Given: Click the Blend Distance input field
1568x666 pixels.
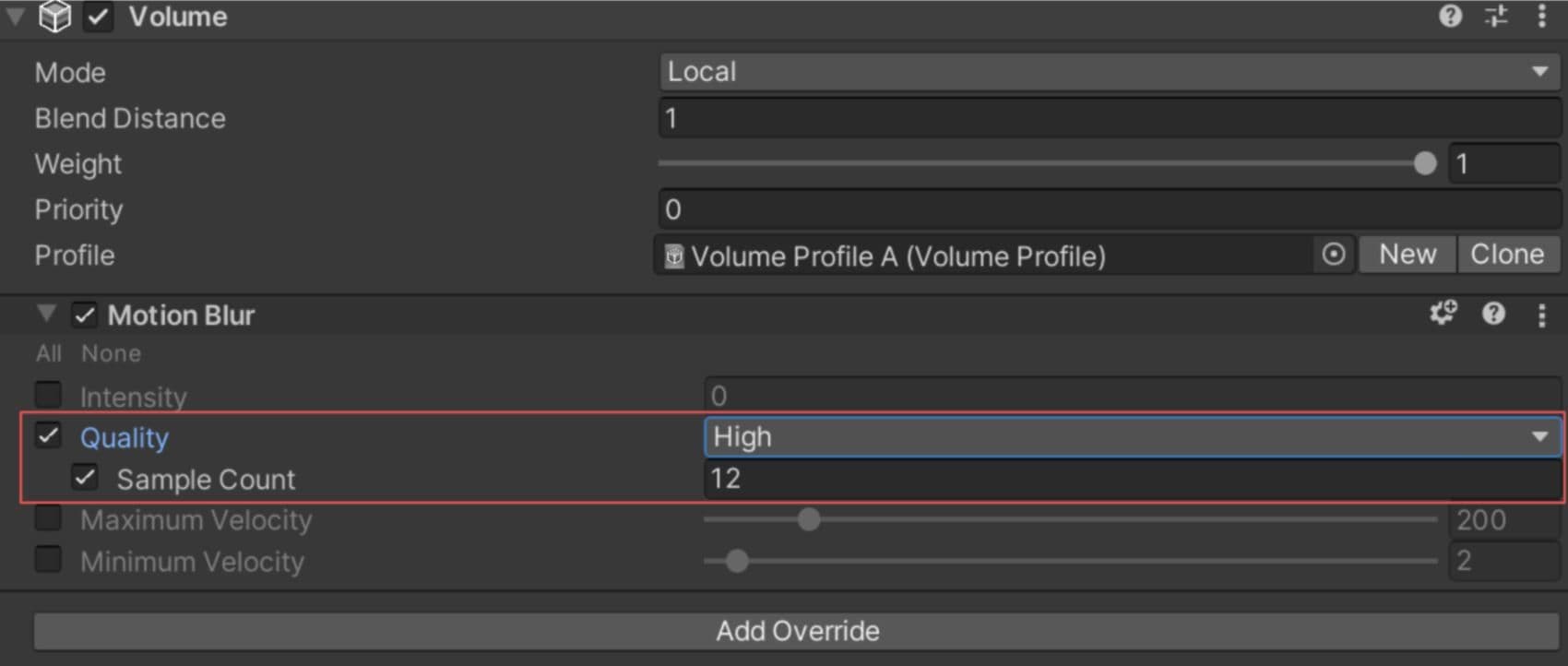Looking at the screenshot, I should (x=1110, y=118).
